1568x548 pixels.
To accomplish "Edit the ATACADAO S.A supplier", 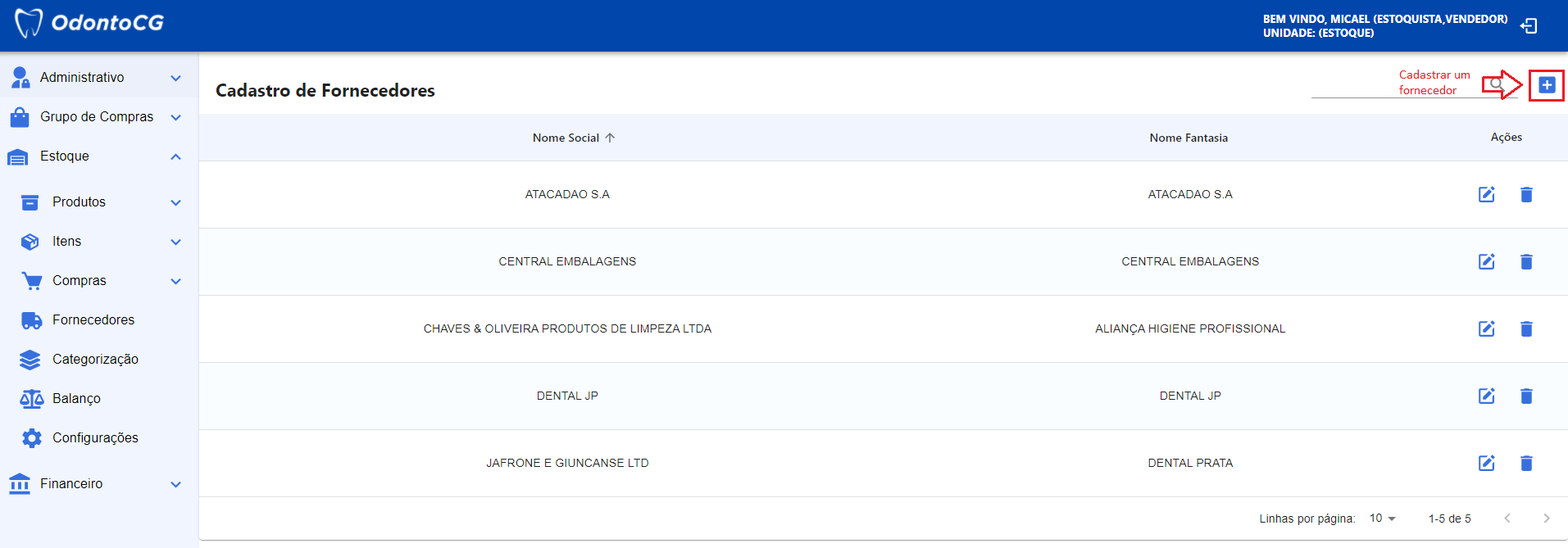I will point(1486,194).
